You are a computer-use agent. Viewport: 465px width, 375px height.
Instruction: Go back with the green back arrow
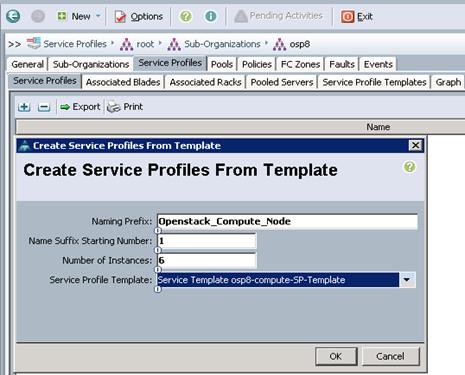tap(13, 16)
